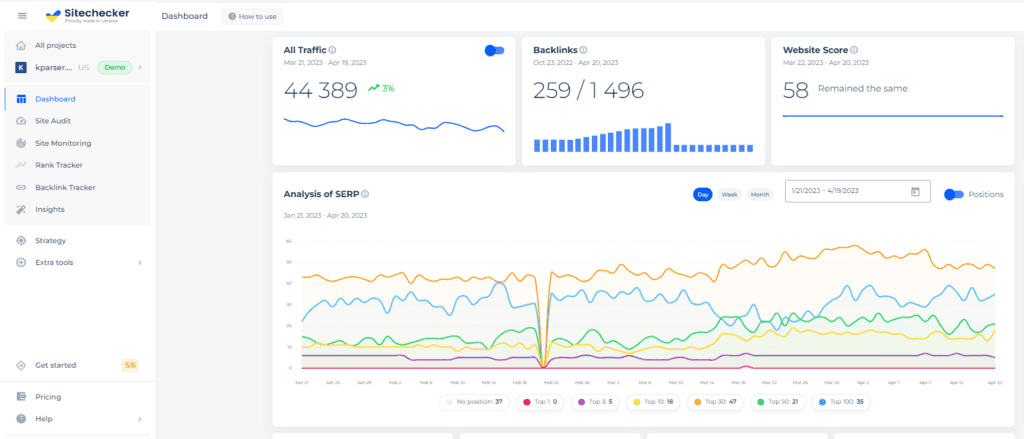Click the Rank Tracker chart icon
Image resolution: width=1024 pixels, height=439 pixels.
(x=21, y=165)
